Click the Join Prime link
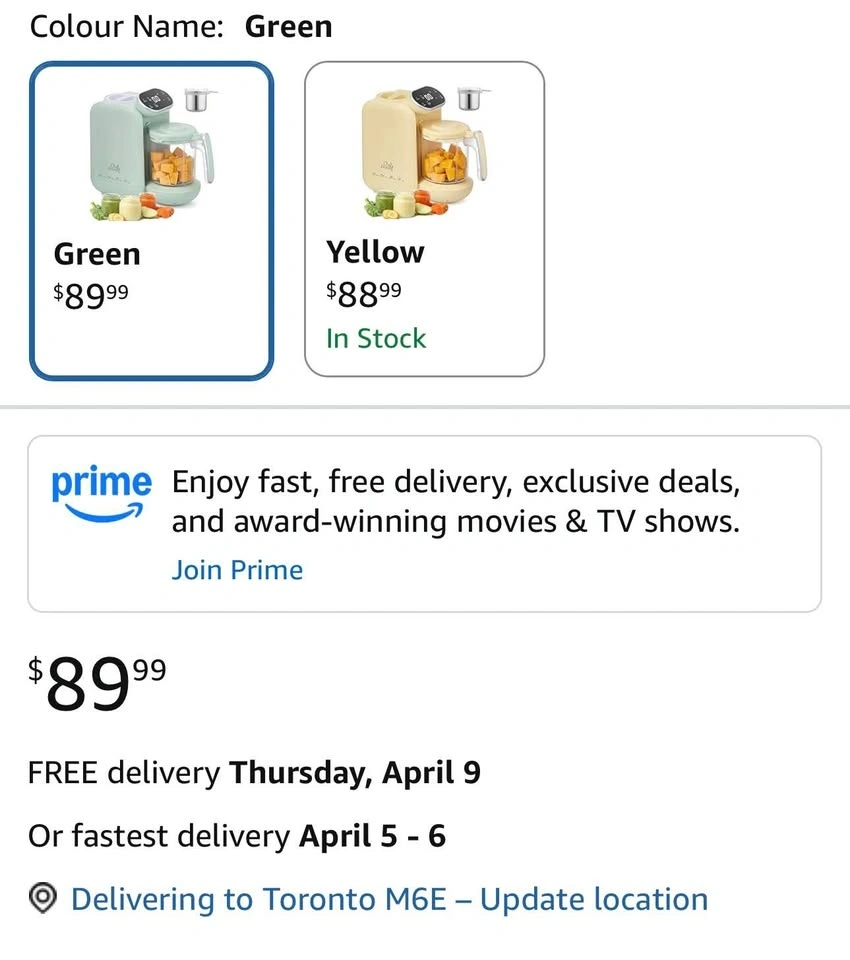This screenshot has width=850, height=960. pos(237,570)
